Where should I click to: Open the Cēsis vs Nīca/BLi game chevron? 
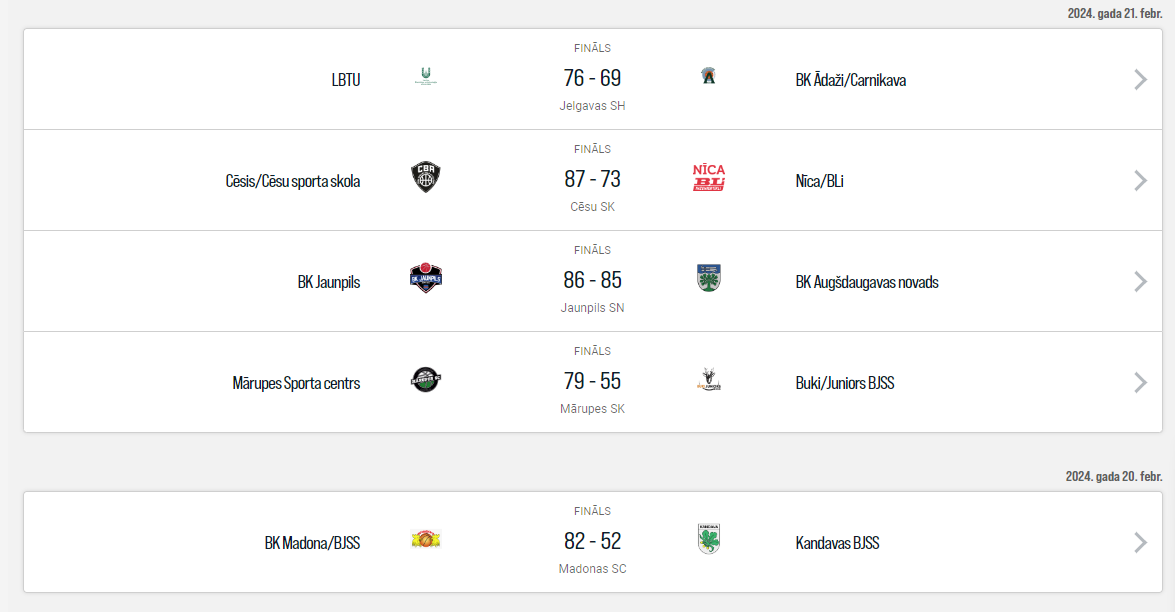coord(1140,181)
